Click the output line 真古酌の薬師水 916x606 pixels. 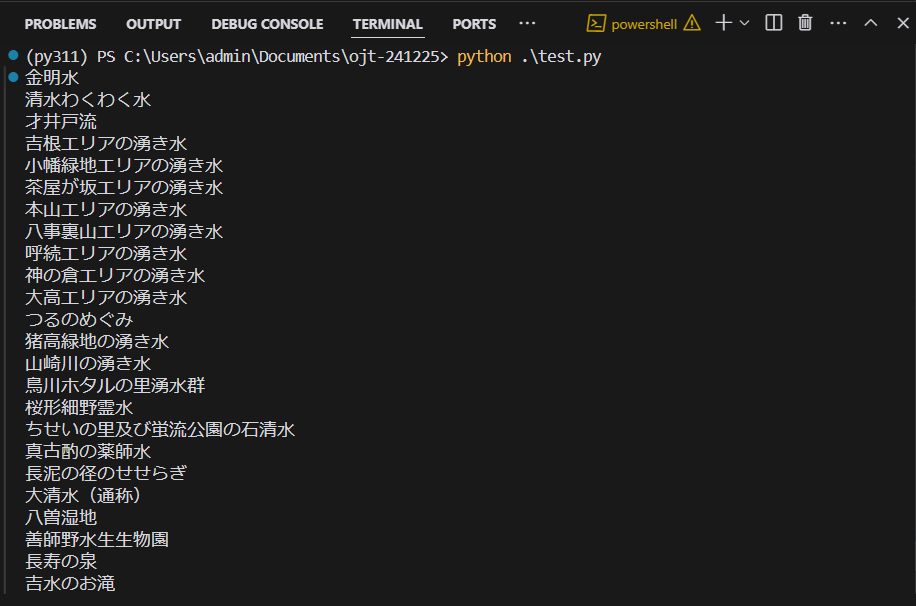88,452
